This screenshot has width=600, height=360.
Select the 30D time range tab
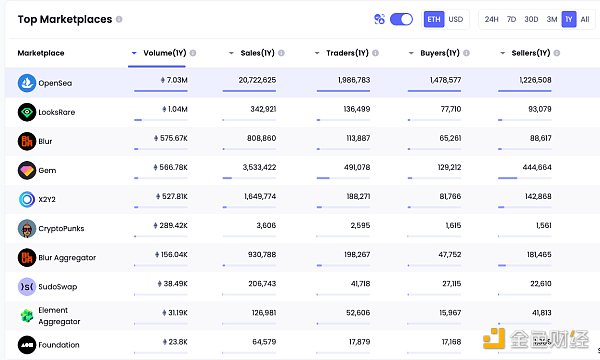[531, 19]
